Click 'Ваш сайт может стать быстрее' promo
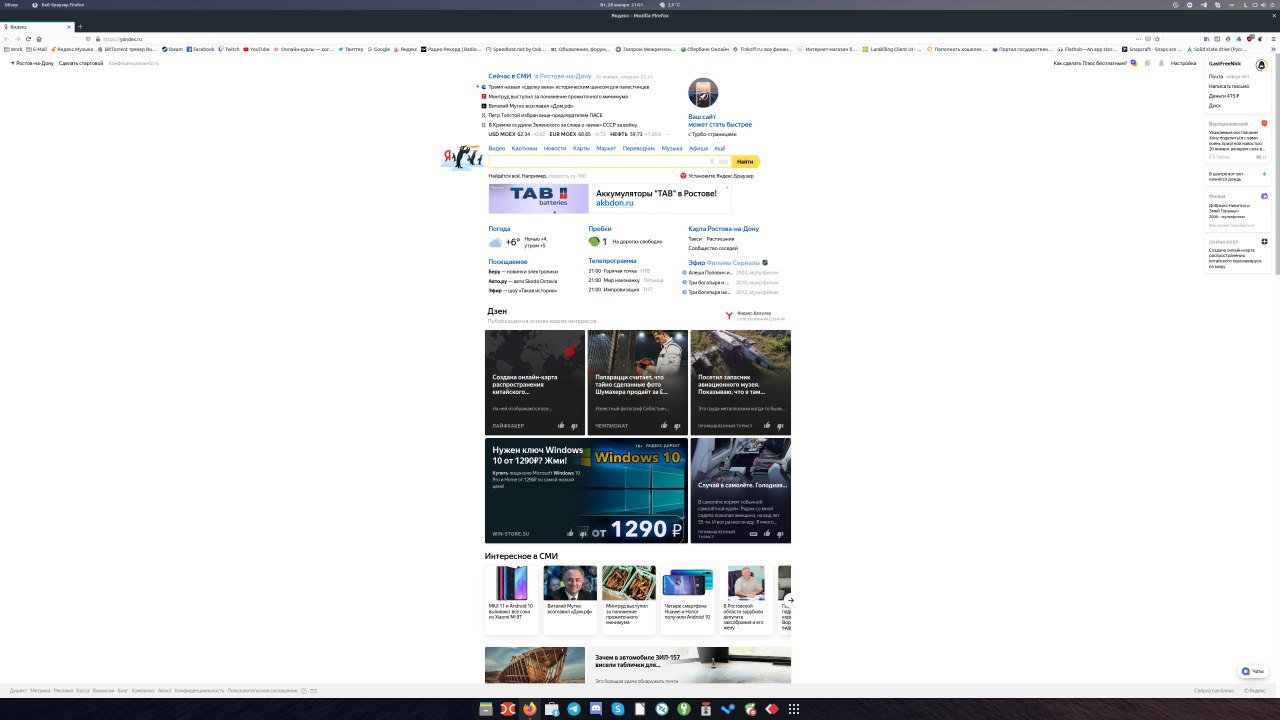Viewport: 1280px width, 720px height. click(720, 121)
